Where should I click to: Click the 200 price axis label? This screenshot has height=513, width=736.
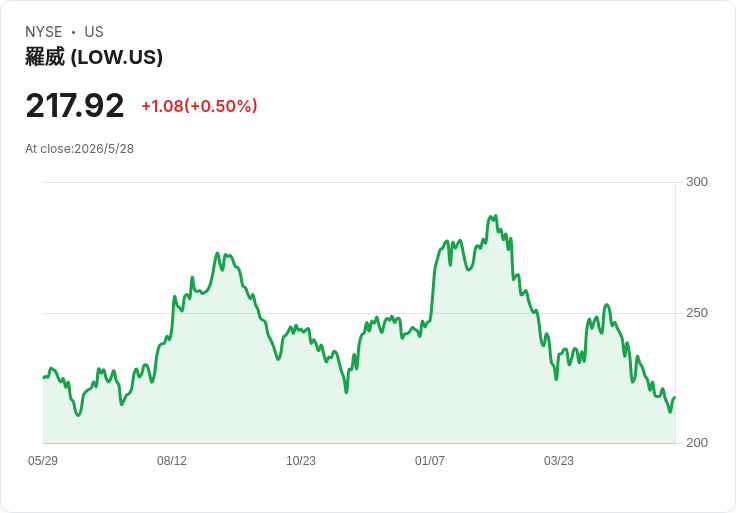[697, 443]
